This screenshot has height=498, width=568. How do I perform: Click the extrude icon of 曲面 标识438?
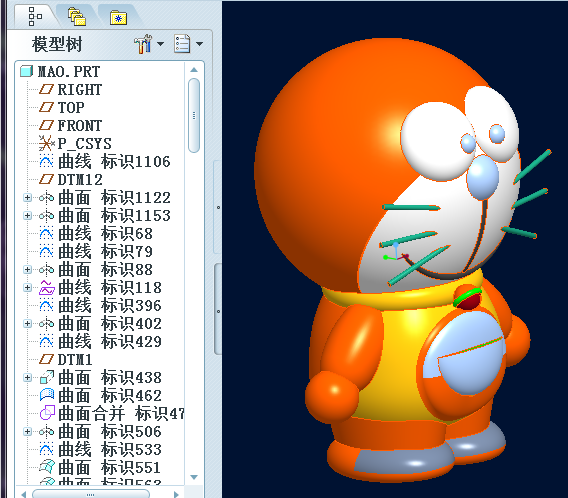[x=47, y=377]
